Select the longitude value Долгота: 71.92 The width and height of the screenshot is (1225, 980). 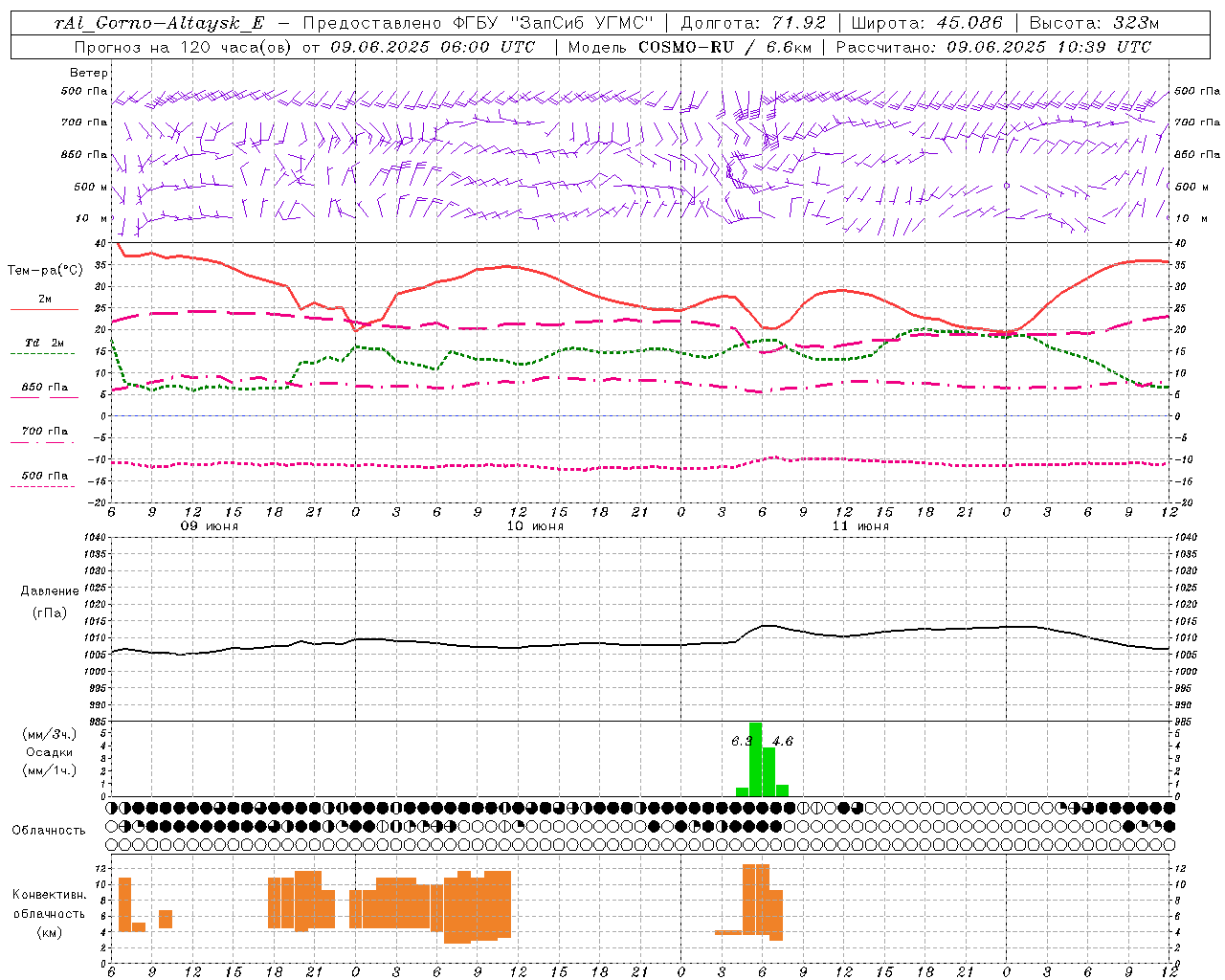point(752,24)
